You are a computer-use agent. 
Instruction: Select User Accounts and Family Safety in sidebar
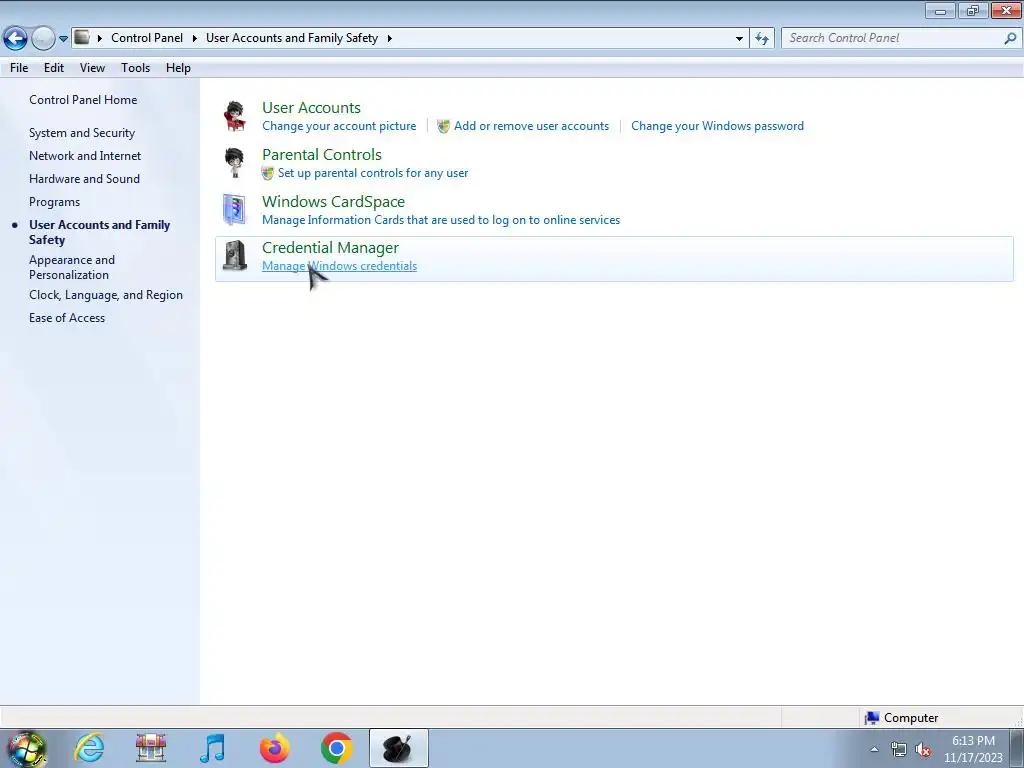pyautogui.click(x=99, y=232)
